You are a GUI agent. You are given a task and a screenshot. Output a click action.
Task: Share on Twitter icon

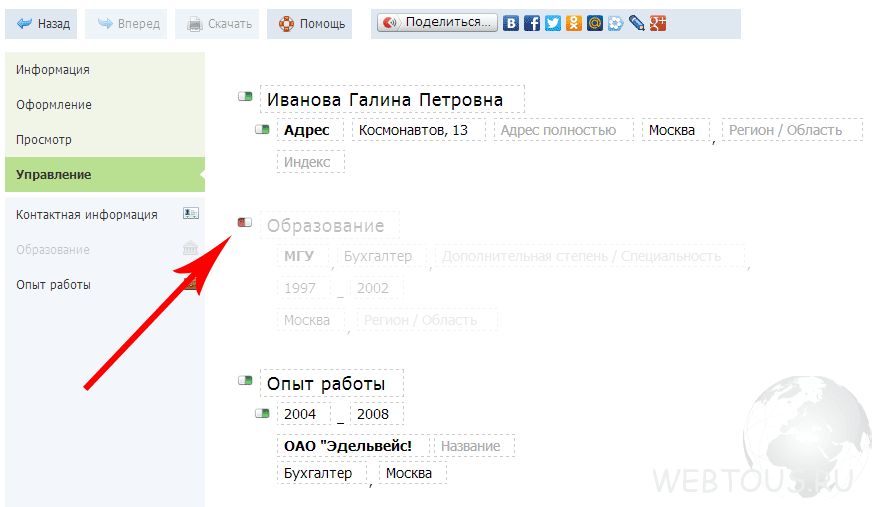552,23
